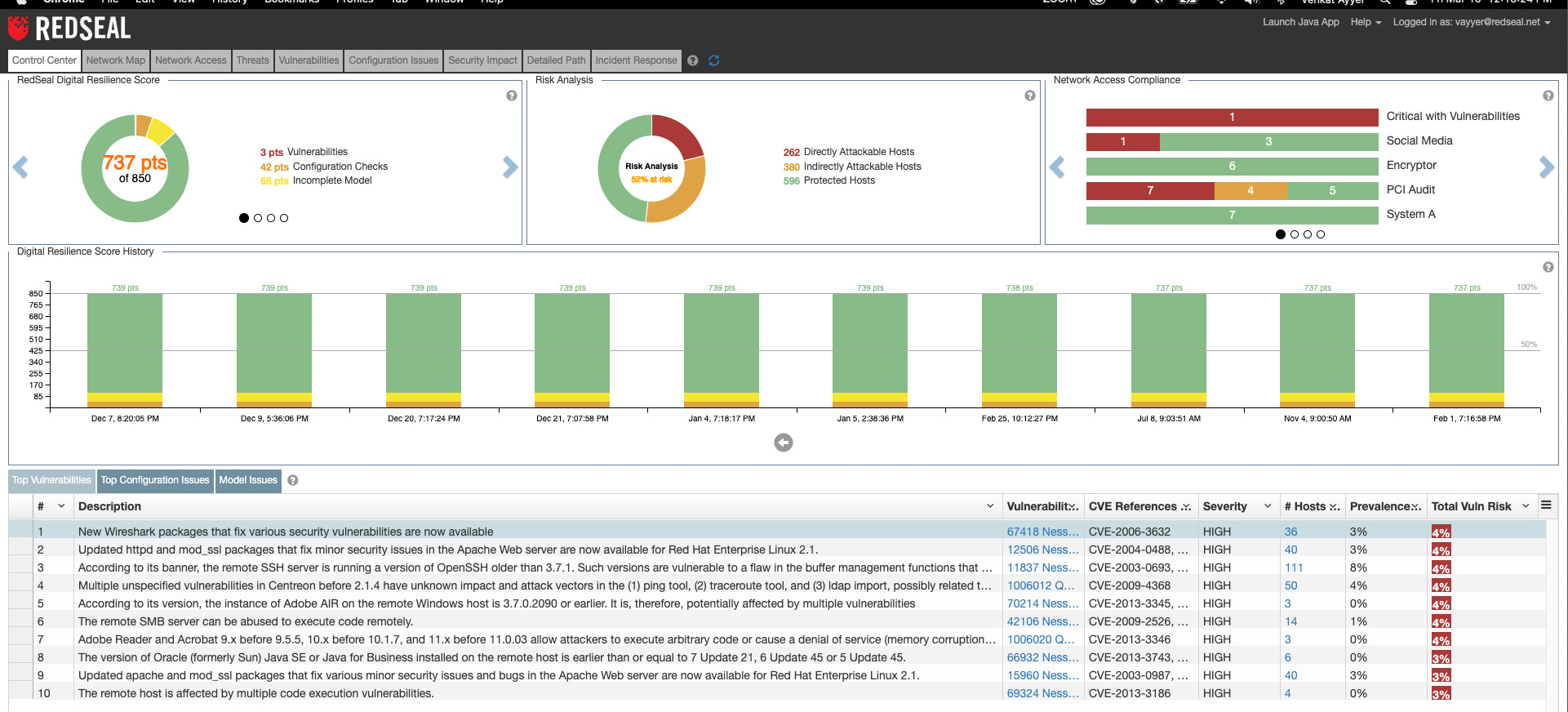Switch to Security Impact tab
This screenshot has height=712, width=1568.
pos(483,60)
